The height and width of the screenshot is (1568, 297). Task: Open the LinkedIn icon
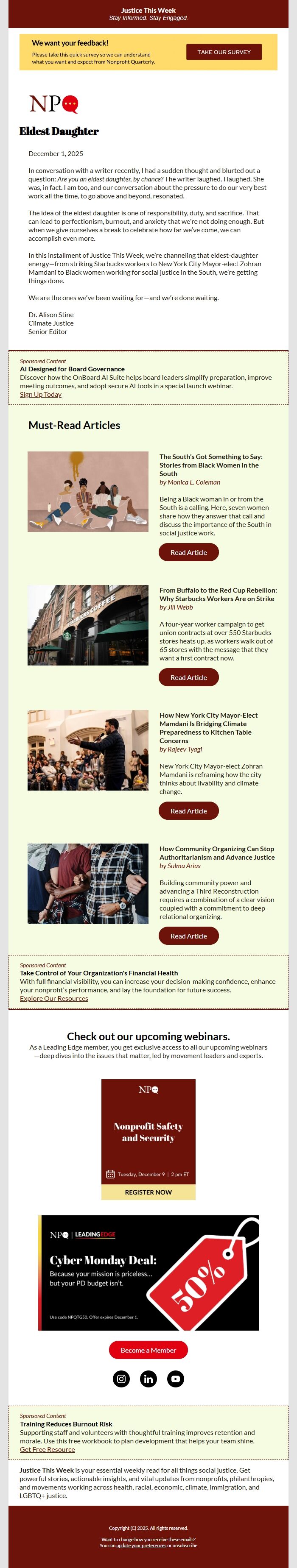148,1379
